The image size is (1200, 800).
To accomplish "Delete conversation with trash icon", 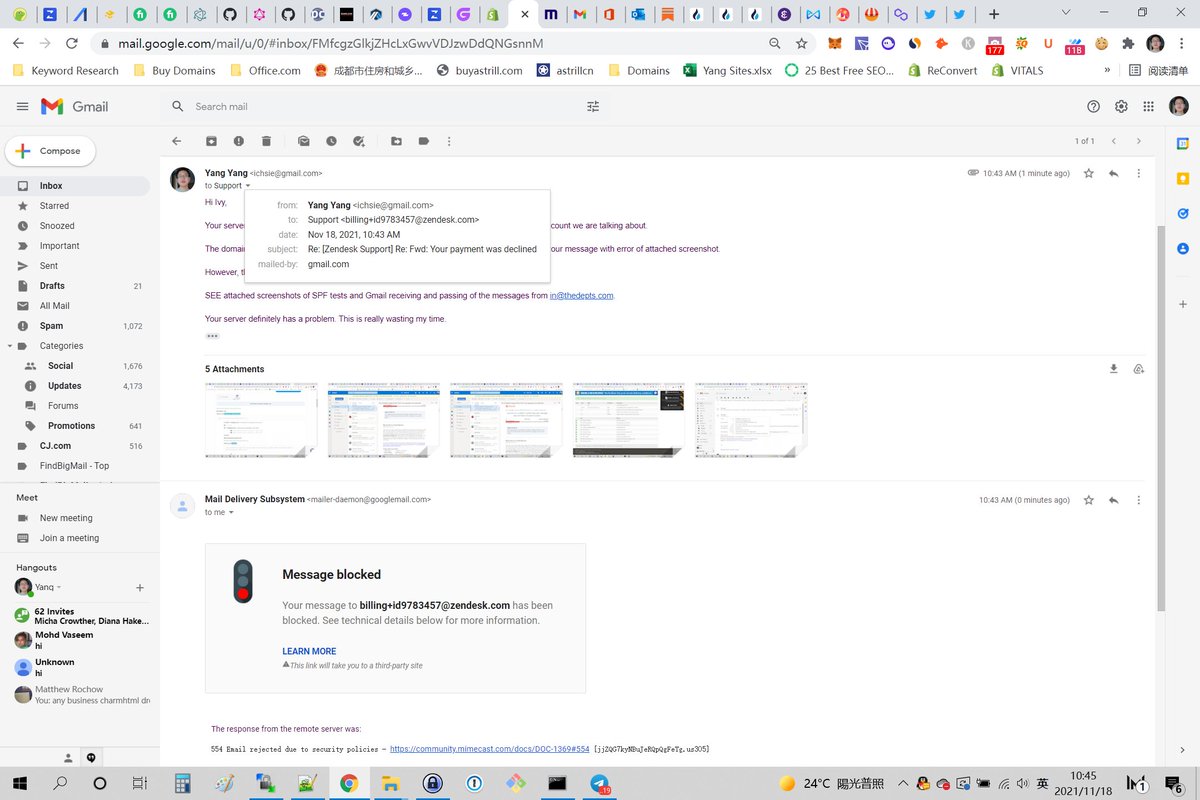I will 267,142.
